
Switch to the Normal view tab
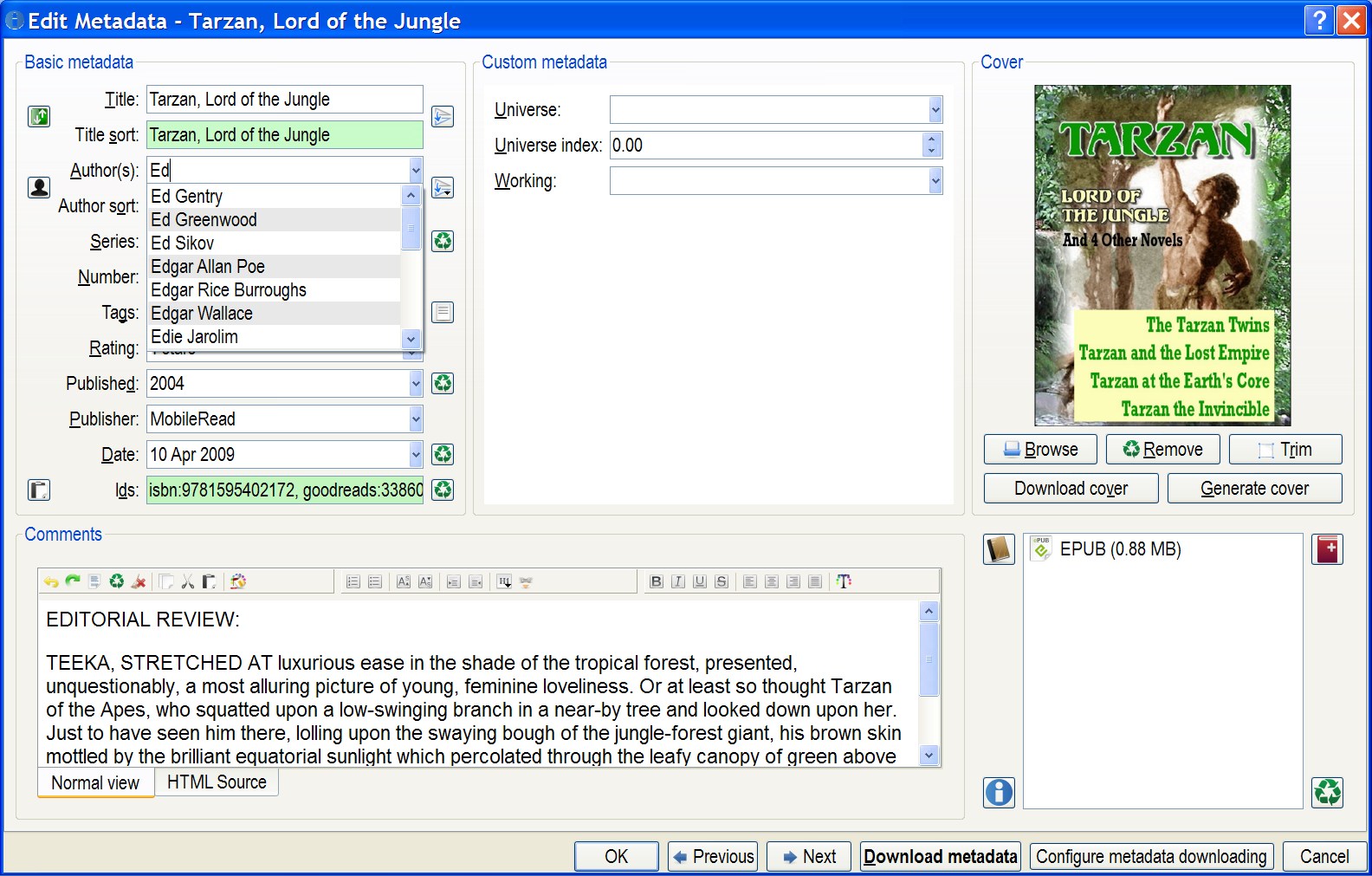click(95, 782)
